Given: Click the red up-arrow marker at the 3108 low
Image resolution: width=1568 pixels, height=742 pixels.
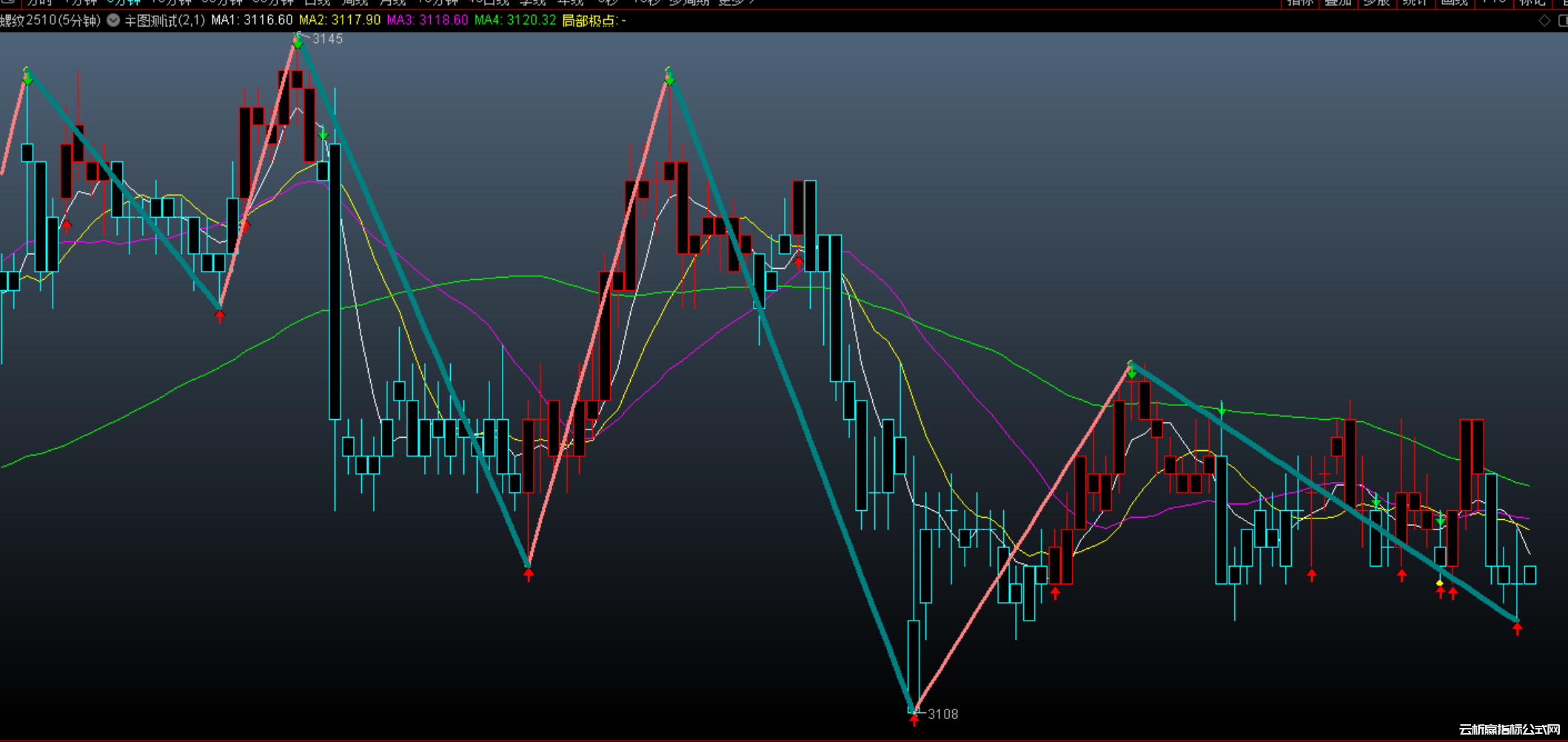Looking at the screenshot, I should point(914,719).
